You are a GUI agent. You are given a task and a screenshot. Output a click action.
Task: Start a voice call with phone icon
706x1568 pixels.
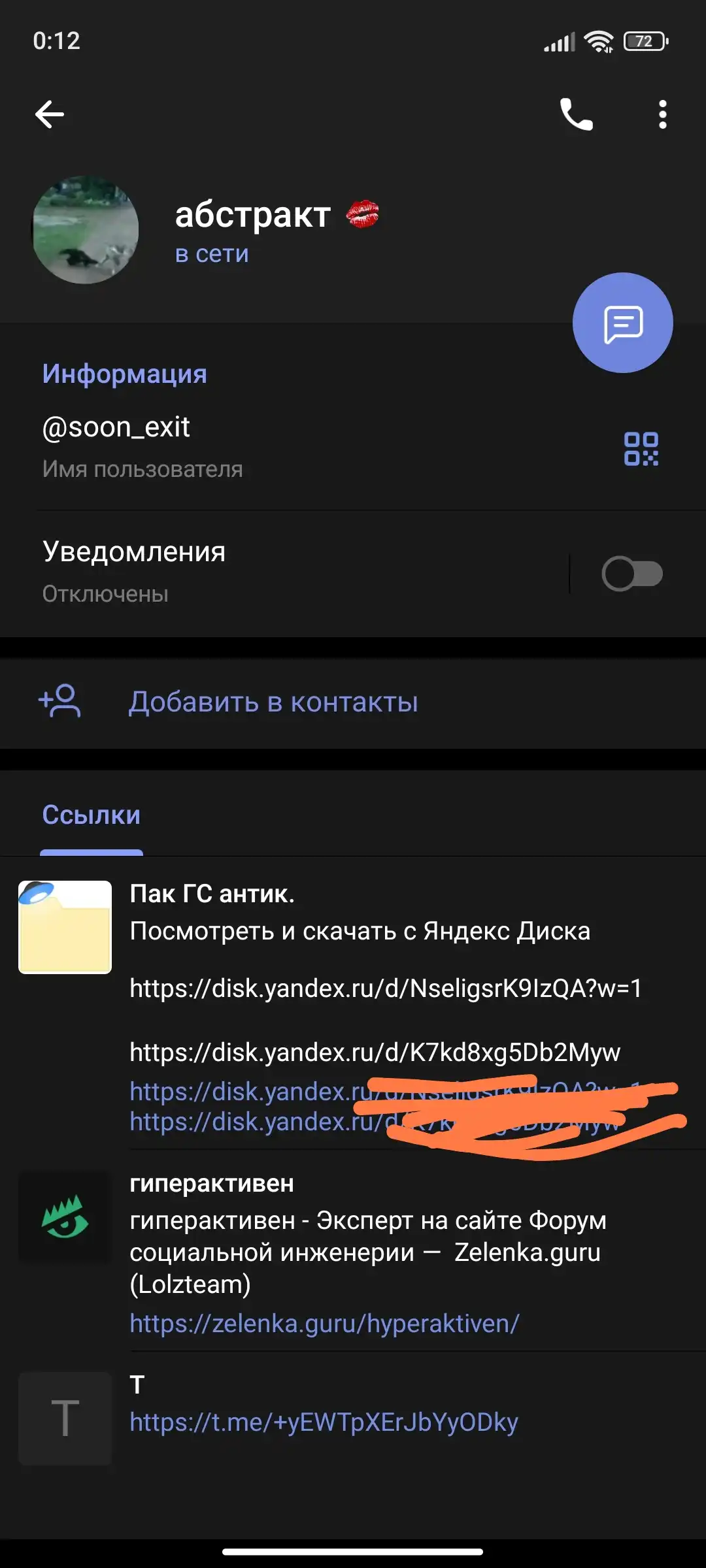pos(576,114)
